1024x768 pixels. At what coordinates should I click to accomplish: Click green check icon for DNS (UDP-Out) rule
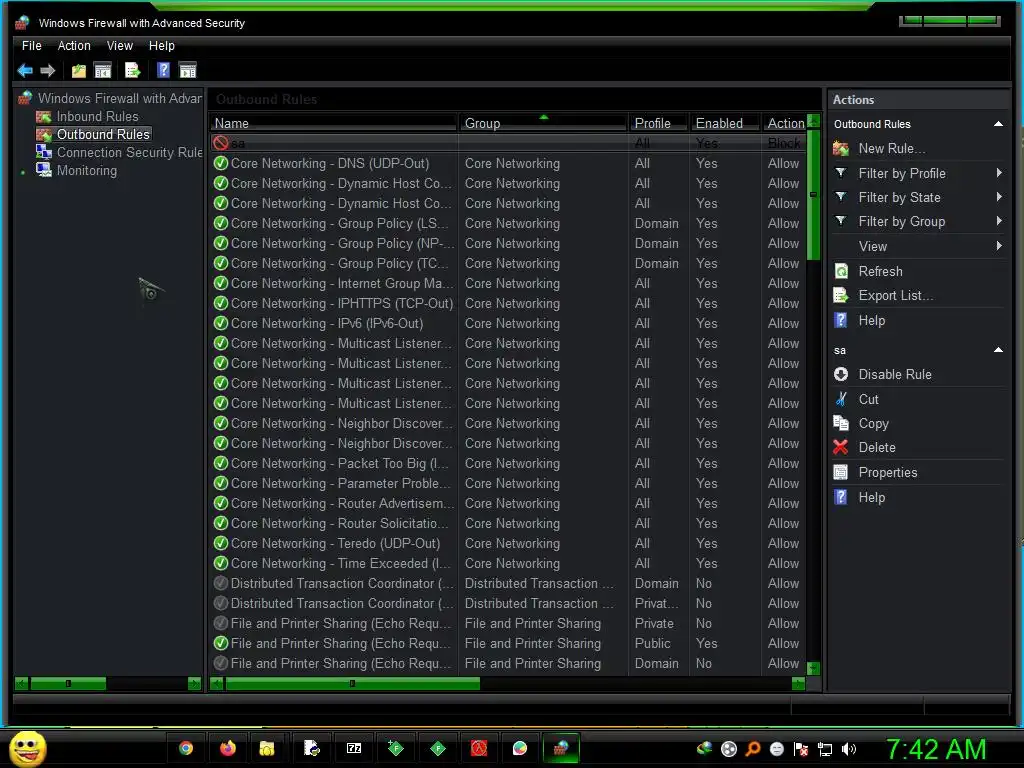[x=221, y=163]
